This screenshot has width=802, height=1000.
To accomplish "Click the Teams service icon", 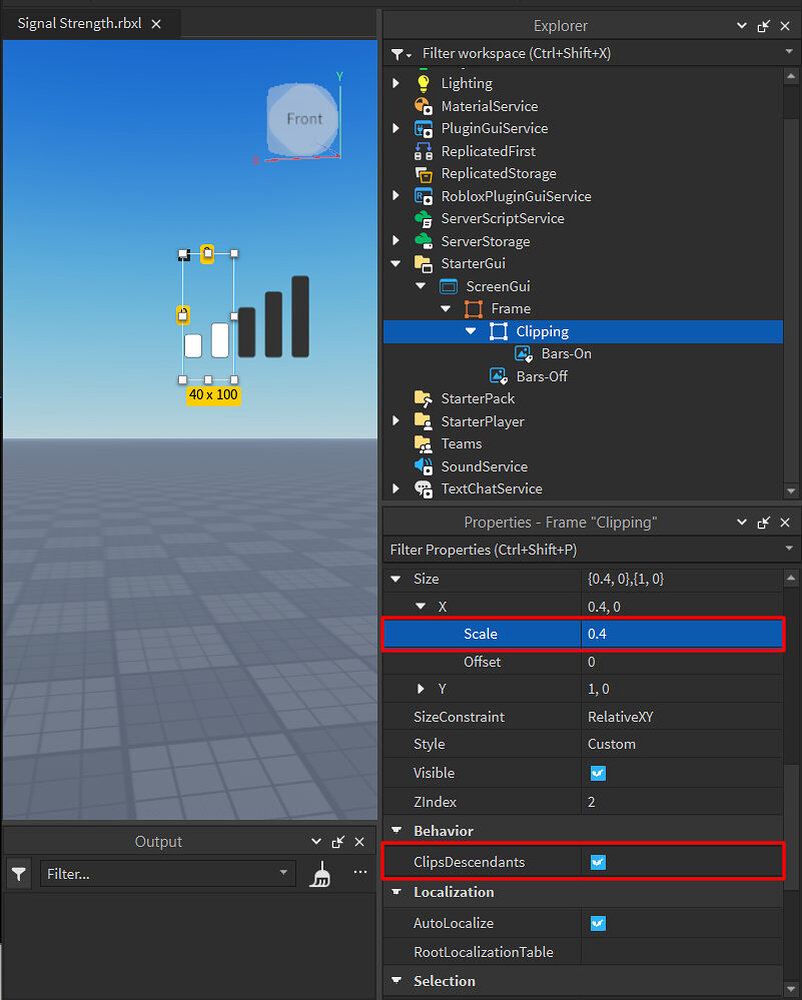I will pos(421,444).
